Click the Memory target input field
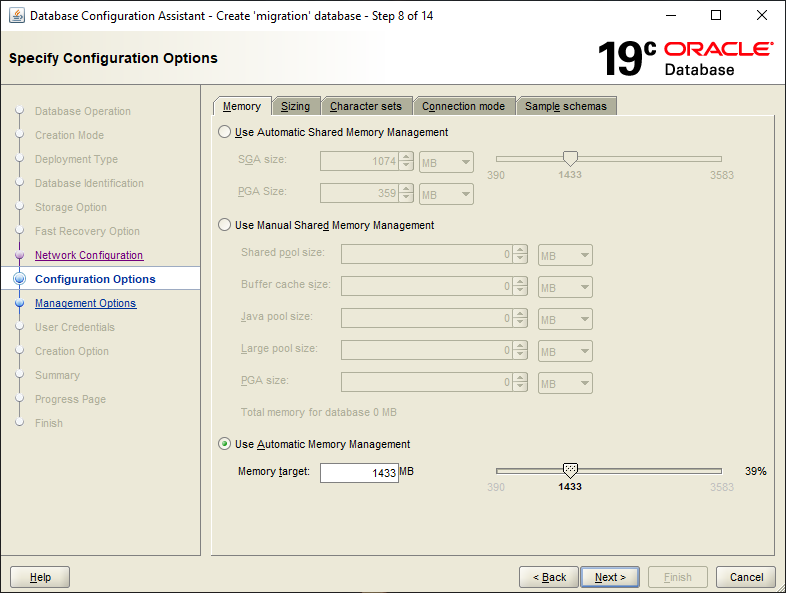 (x=359, y=473)
